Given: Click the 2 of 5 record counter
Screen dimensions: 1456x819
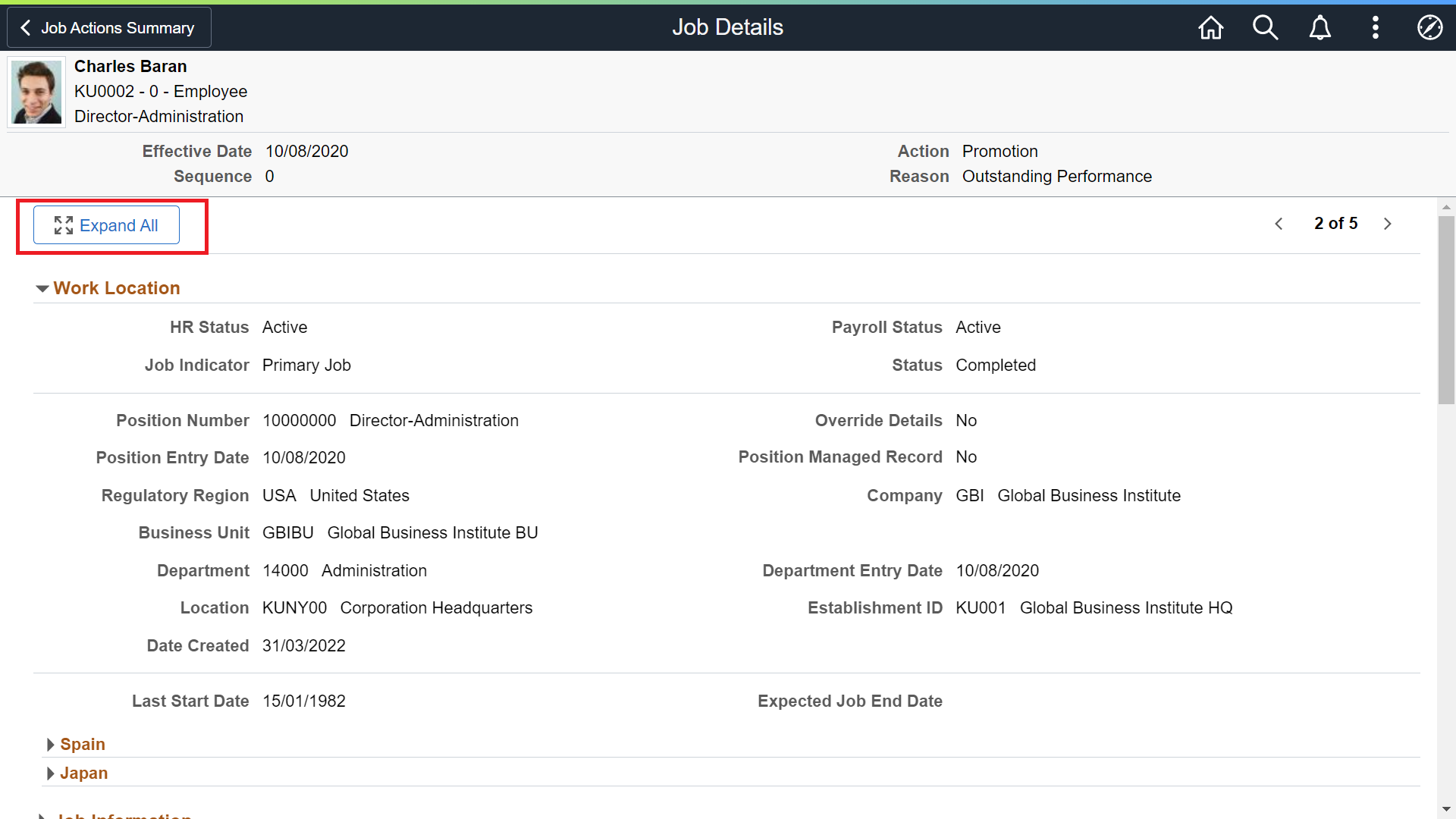Looking at the screenshot, I should point(1335,224).
